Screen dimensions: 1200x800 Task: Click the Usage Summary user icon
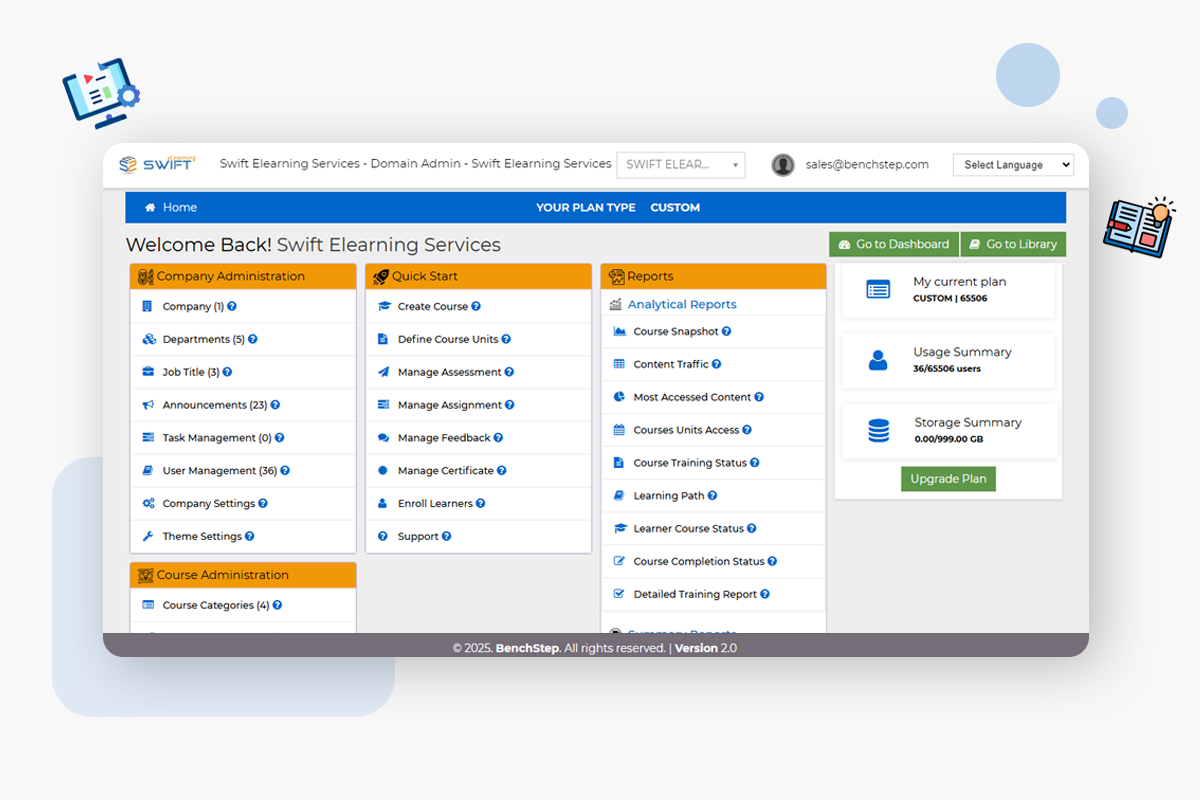pos(878,361)
